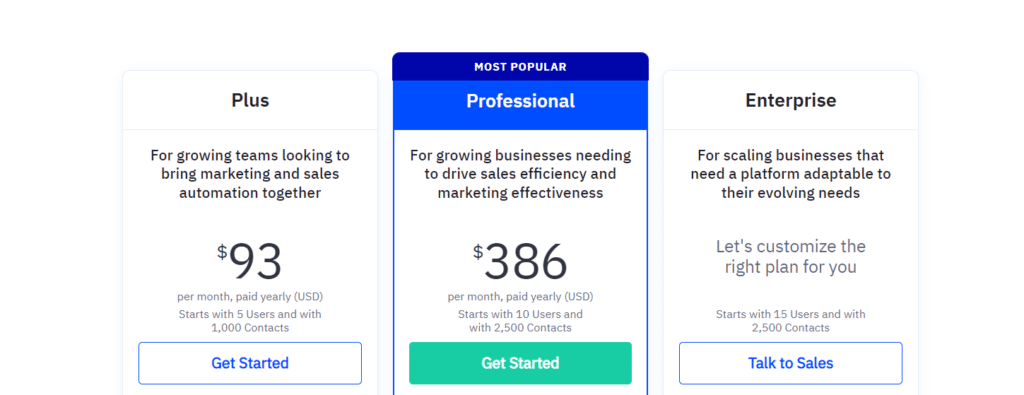Click the Professional description about sales efficiency
Viewport: 1024px width, 395px height.
(x=520, y=174)
